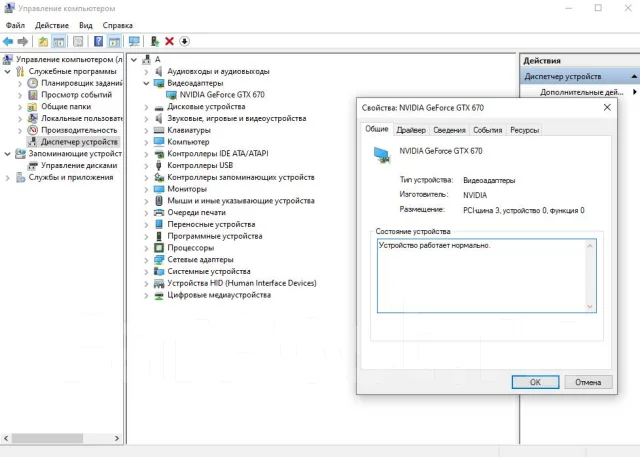Collapse the Видеоадаптеры category

coord(146,83)
